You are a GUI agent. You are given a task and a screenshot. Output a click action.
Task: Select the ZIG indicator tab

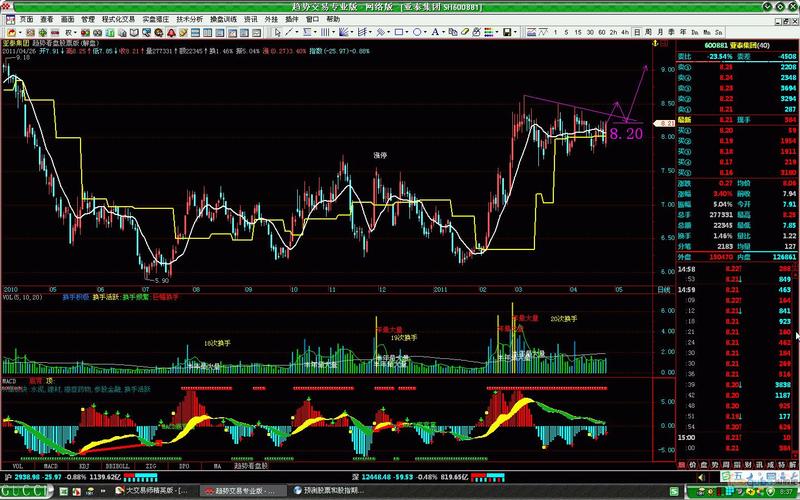click(151, 466)
